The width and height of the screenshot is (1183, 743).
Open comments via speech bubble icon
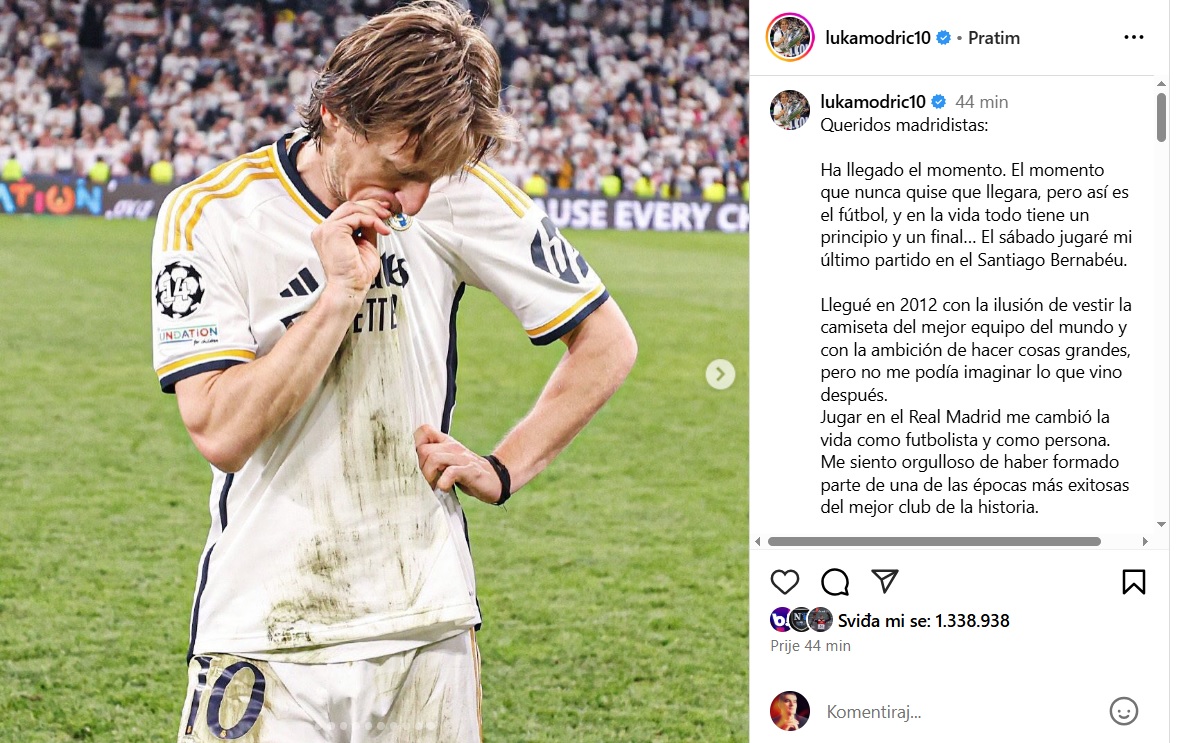[835, 582]
